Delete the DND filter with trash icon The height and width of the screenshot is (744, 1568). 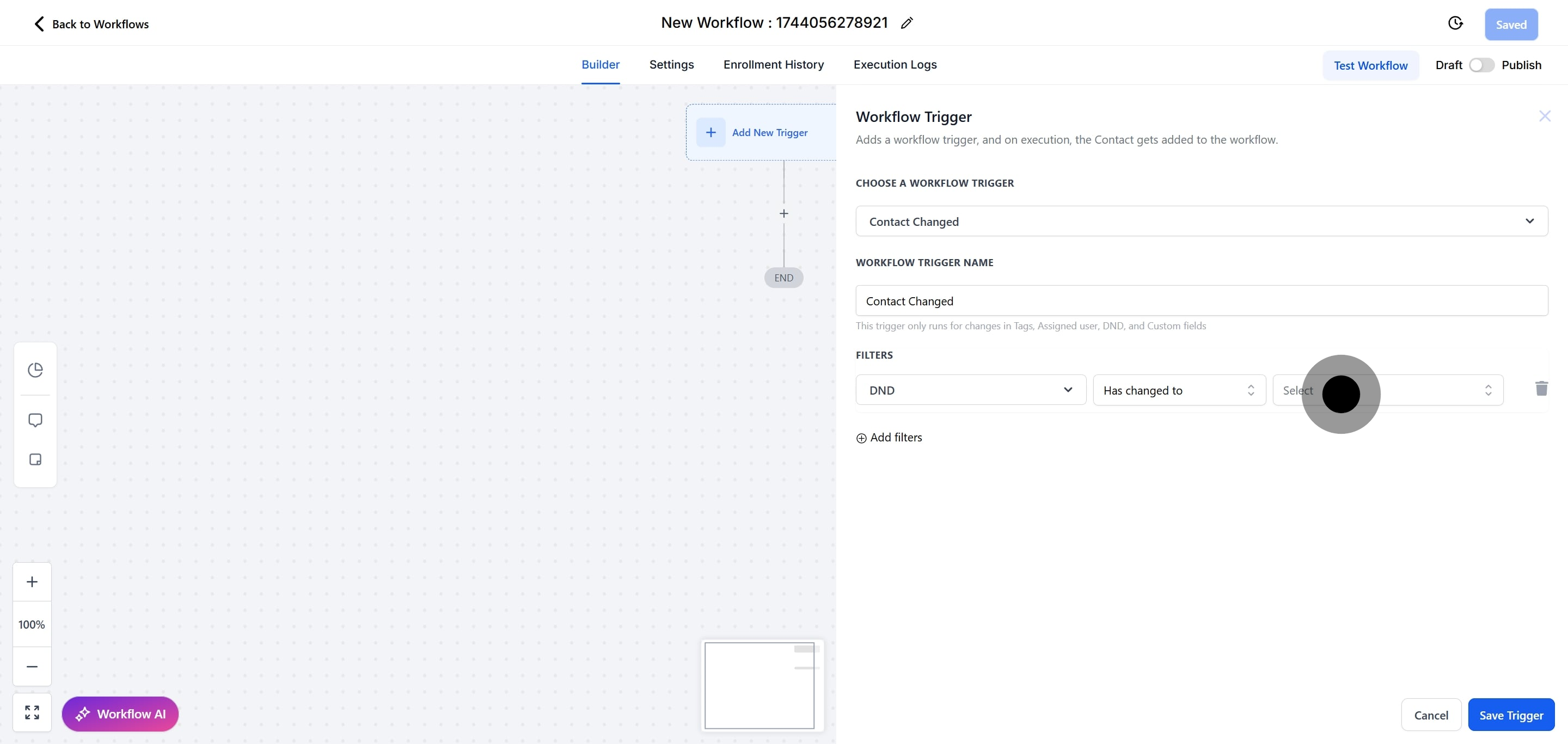[1541, 389]
